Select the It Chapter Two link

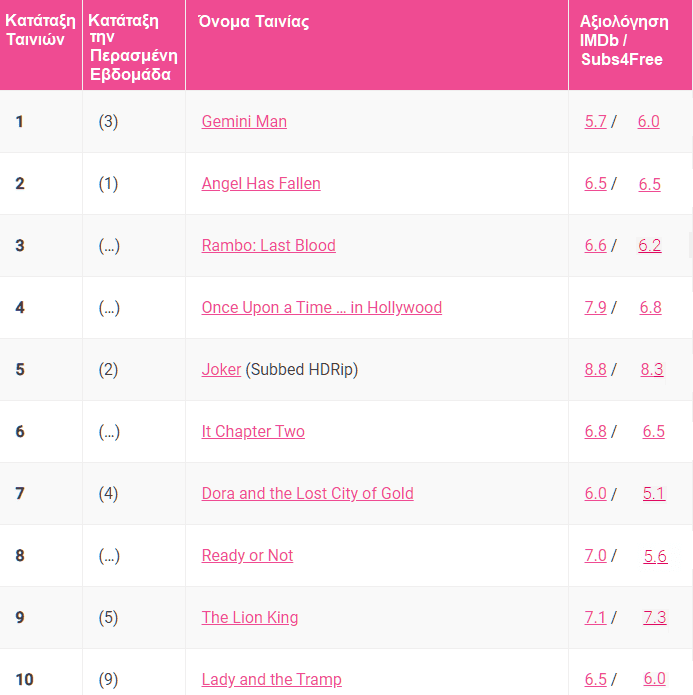click(x=253, y=431)
